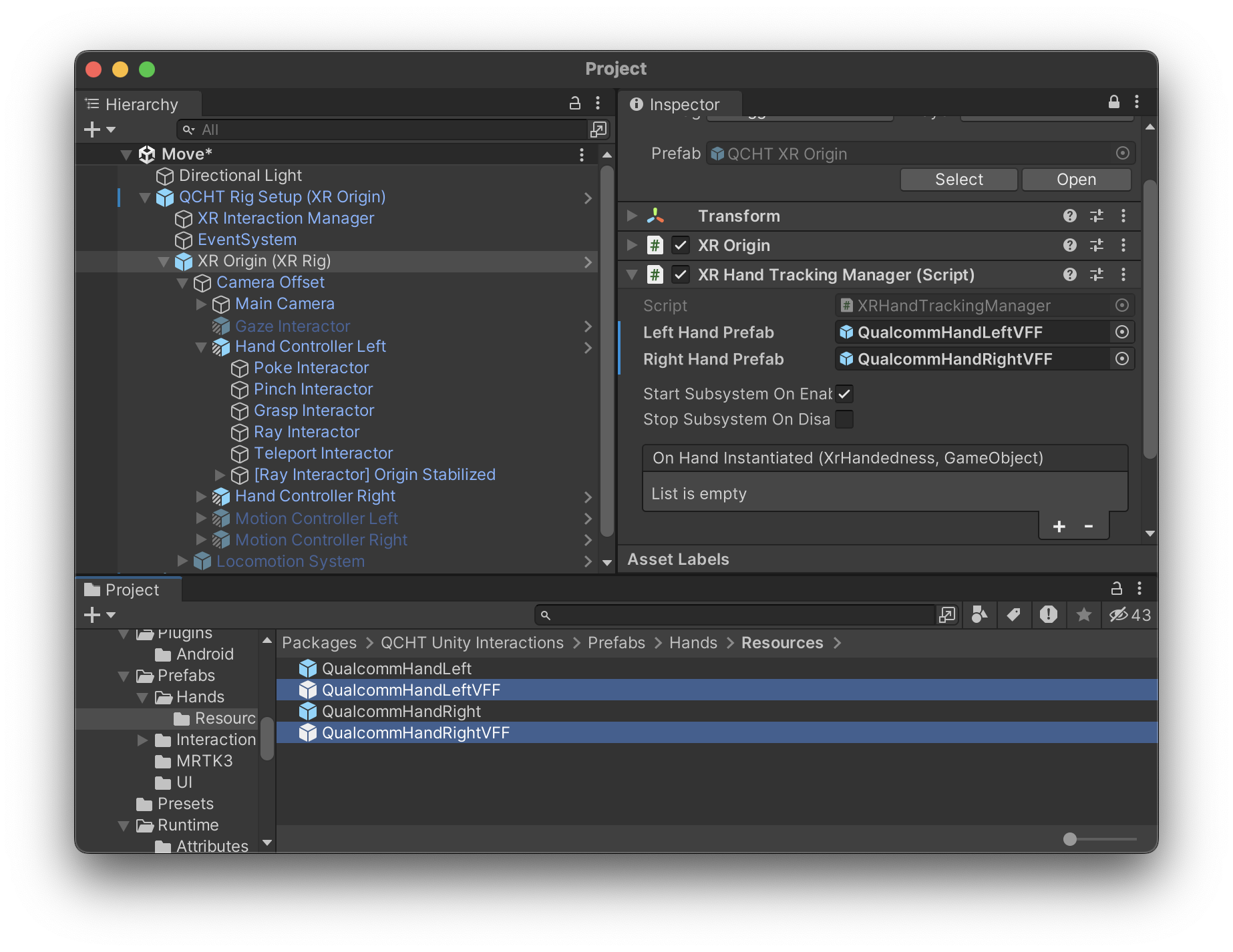Select QualcommHandRight prefab asset
The image size is (1233, 952).
(x=717, y=712)
